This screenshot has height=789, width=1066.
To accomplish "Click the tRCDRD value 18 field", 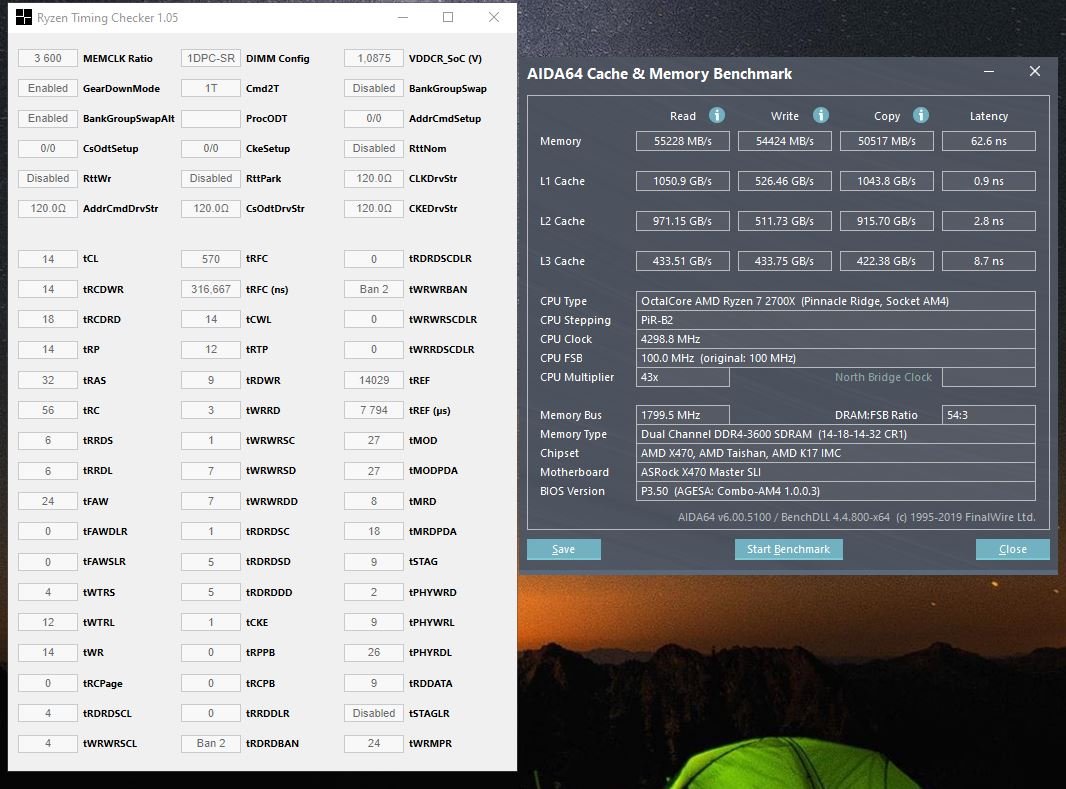I will [48, 319].
